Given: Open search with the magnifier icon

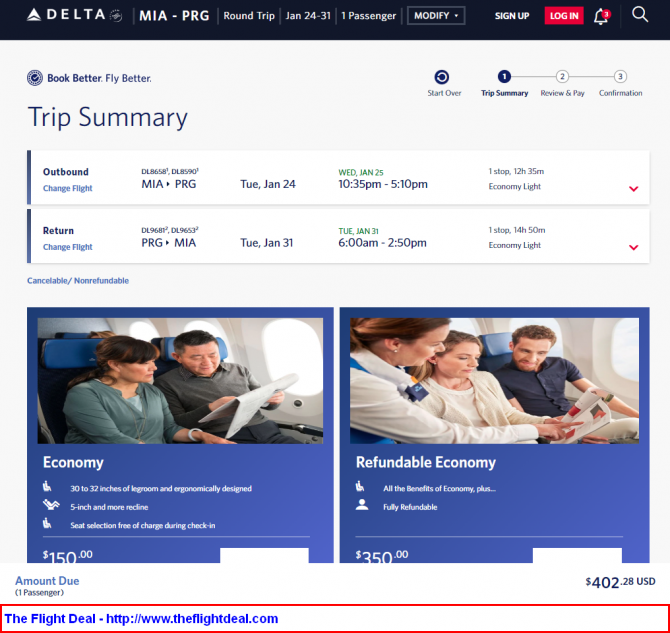Looking at the screenshot, I should point(640,15).
